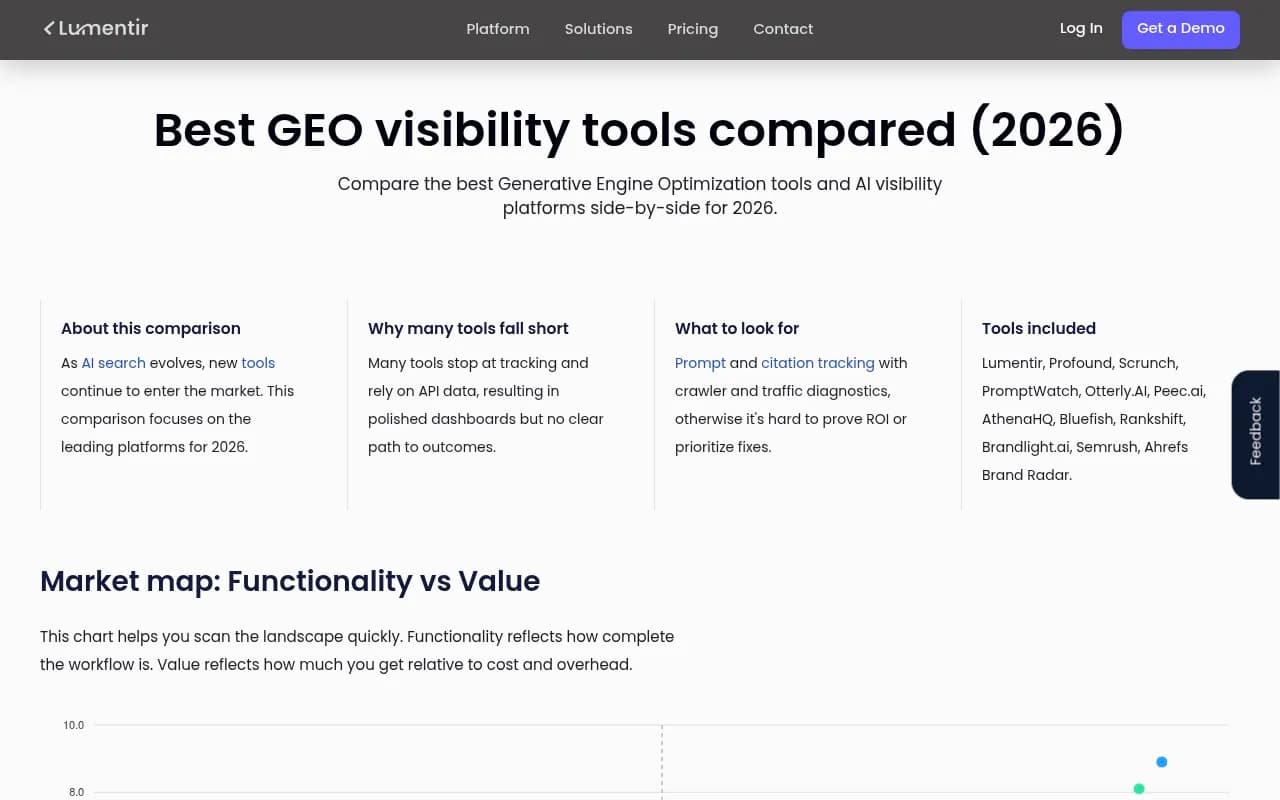Select the blue data point on the chart
This screenshot has height=800, width=1280.
click(1161, 761)
